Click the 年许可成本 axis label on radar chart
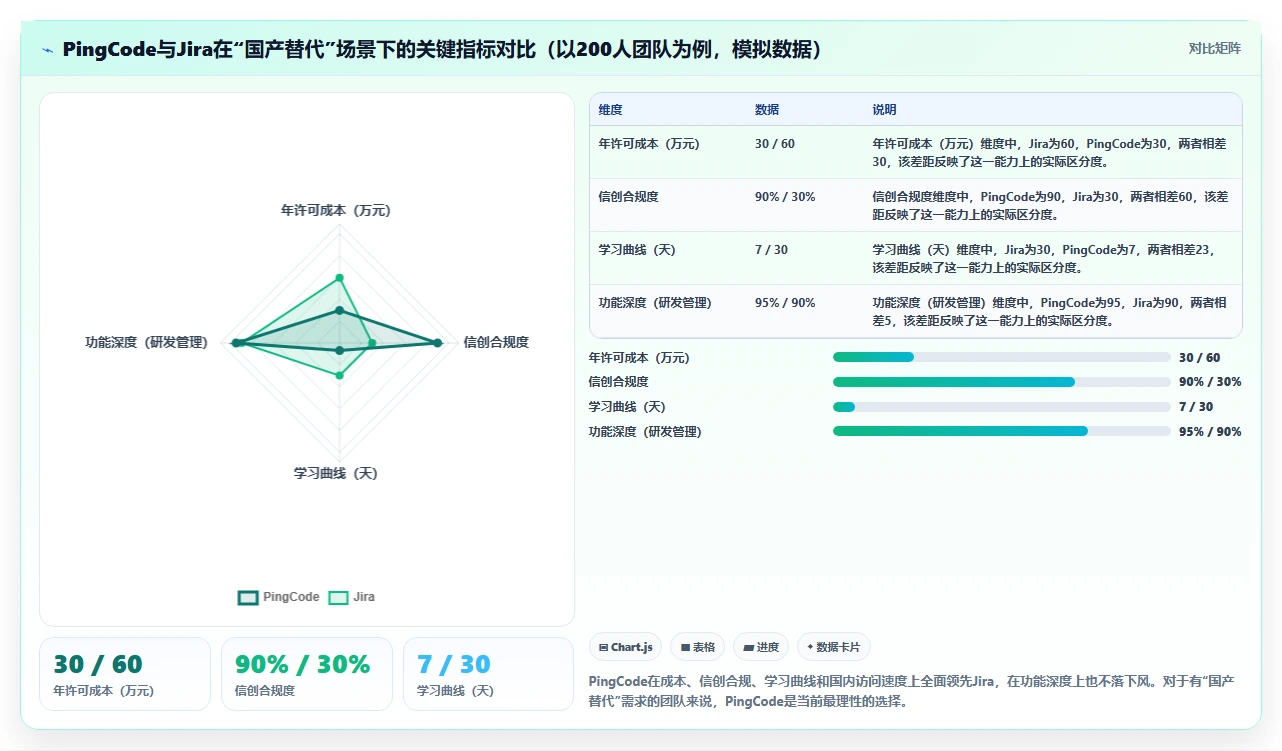This screenshot has height=751, width=1282. pyautogui.click(x=336, y=210)
